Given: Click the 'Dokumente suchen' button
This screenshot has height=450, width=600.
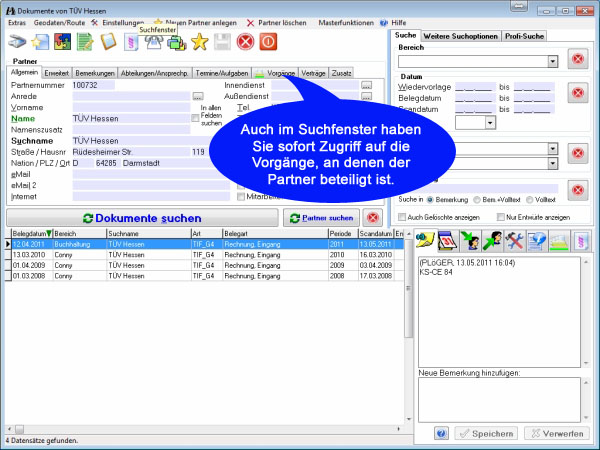Looking at the screenshot, I should click(x=142, y=218).
